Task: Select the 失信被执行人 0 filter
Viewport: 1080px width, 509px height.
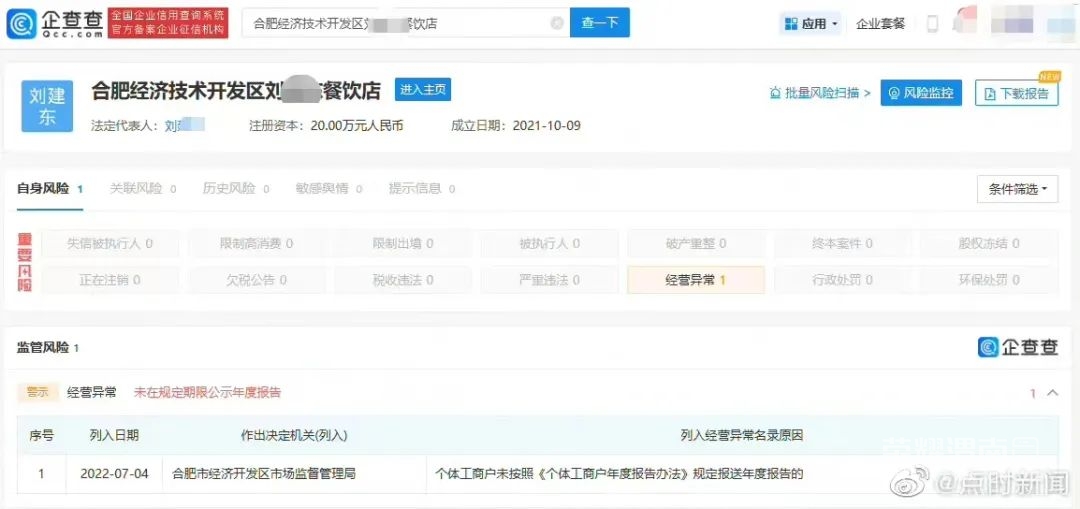Action: [110, 244]
